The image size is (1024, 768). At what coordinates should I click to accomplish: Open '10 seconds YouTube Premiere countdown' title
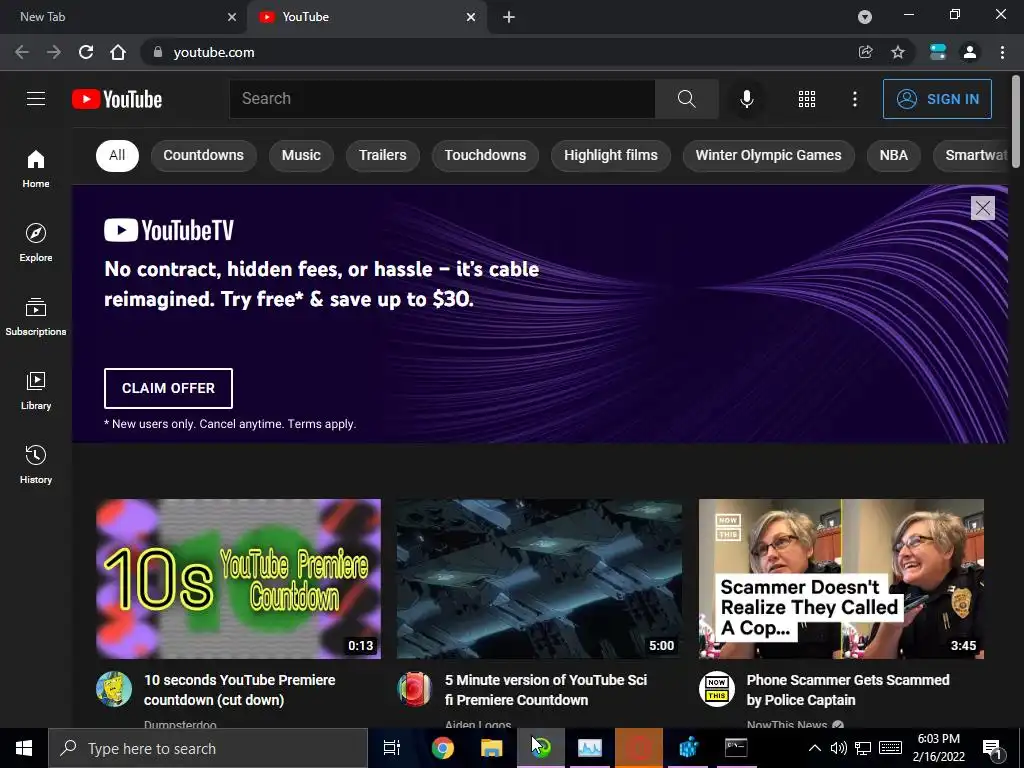coord(239,690)
